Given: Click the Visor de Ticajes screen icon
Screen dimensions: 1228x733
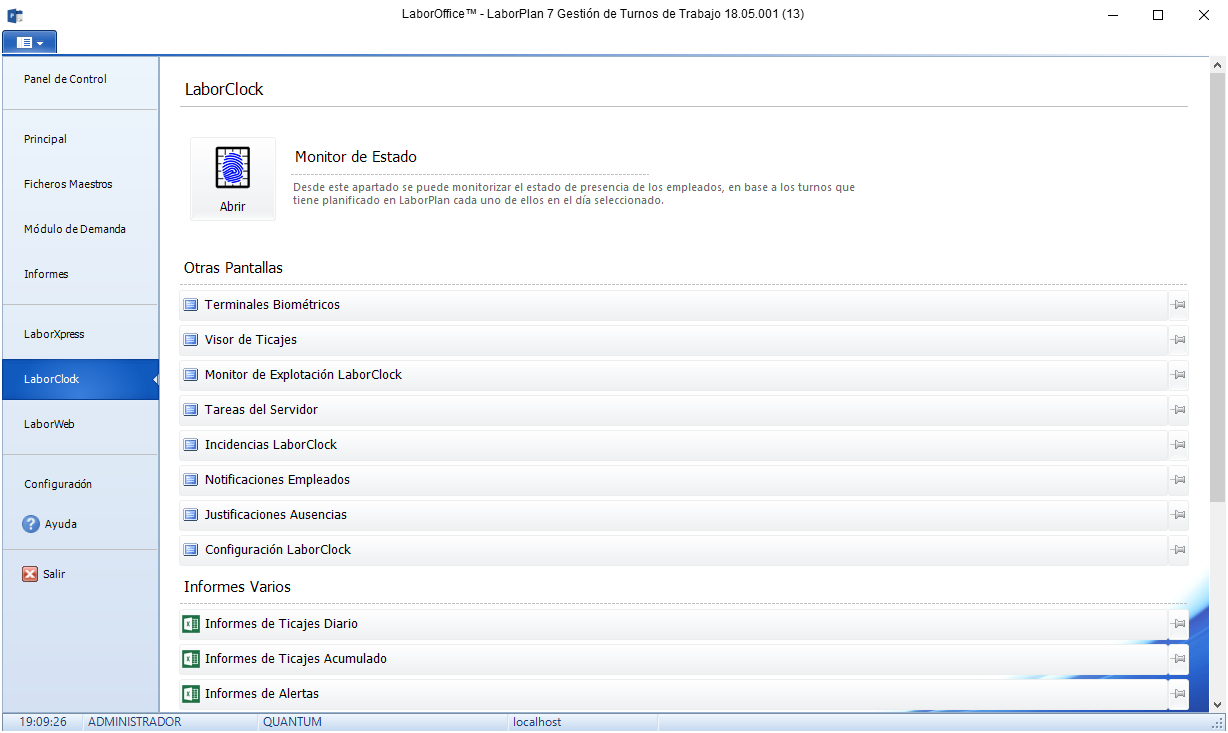Looking at the screenshot, I should coord(191,340).
